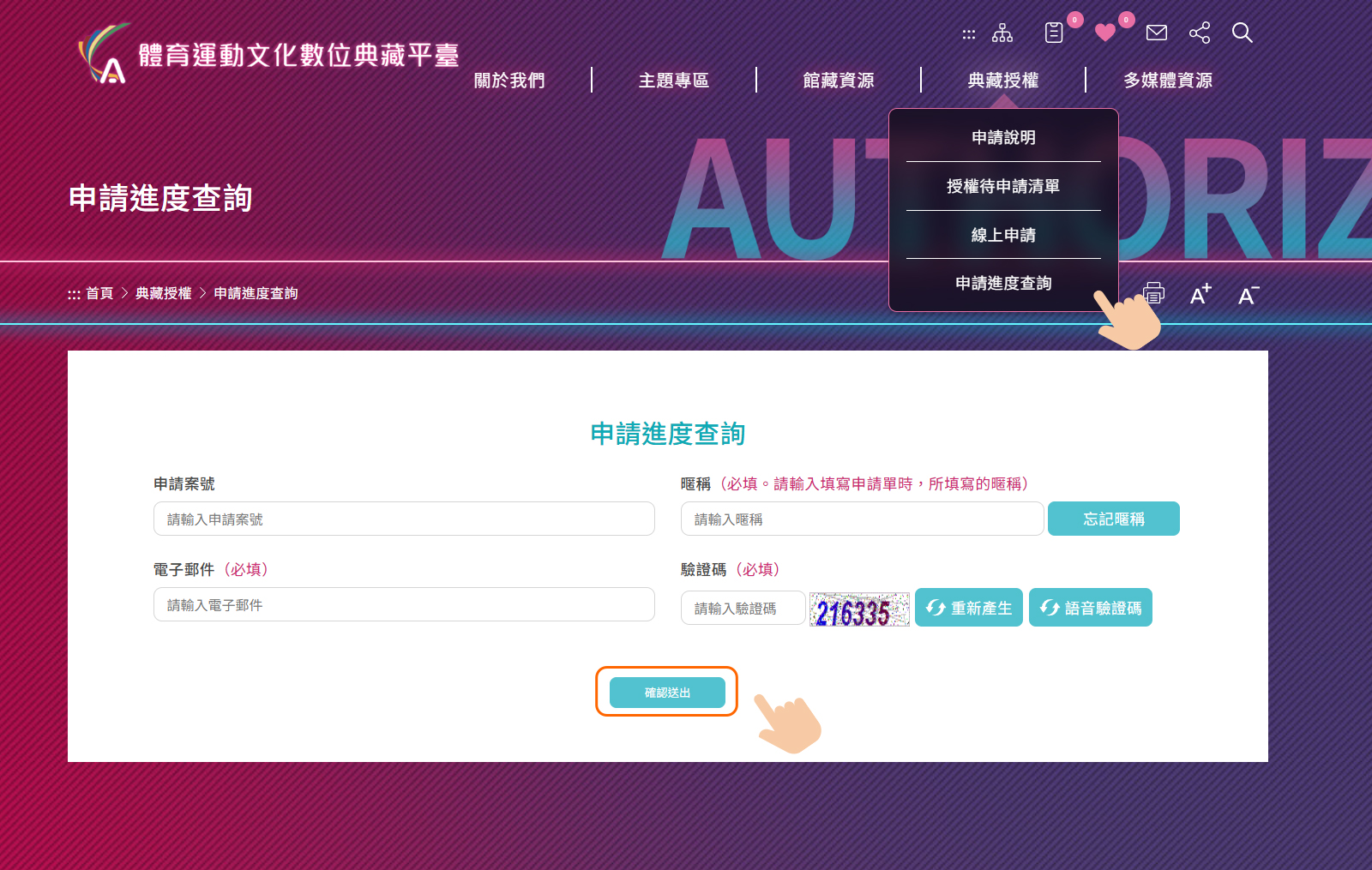Click the accessibility anchor dots in header
Screen dimensions: 1372x870
click(969, 34)
